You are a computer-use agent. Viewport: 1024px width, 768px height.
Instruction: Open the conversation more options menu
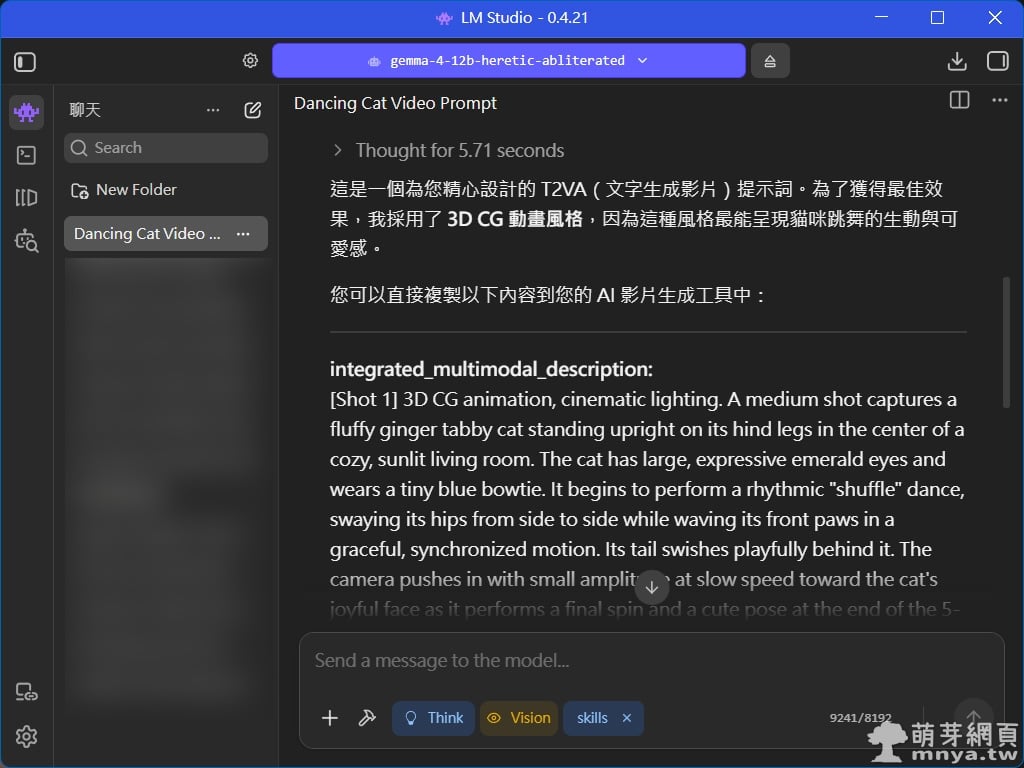(1000, 101)
